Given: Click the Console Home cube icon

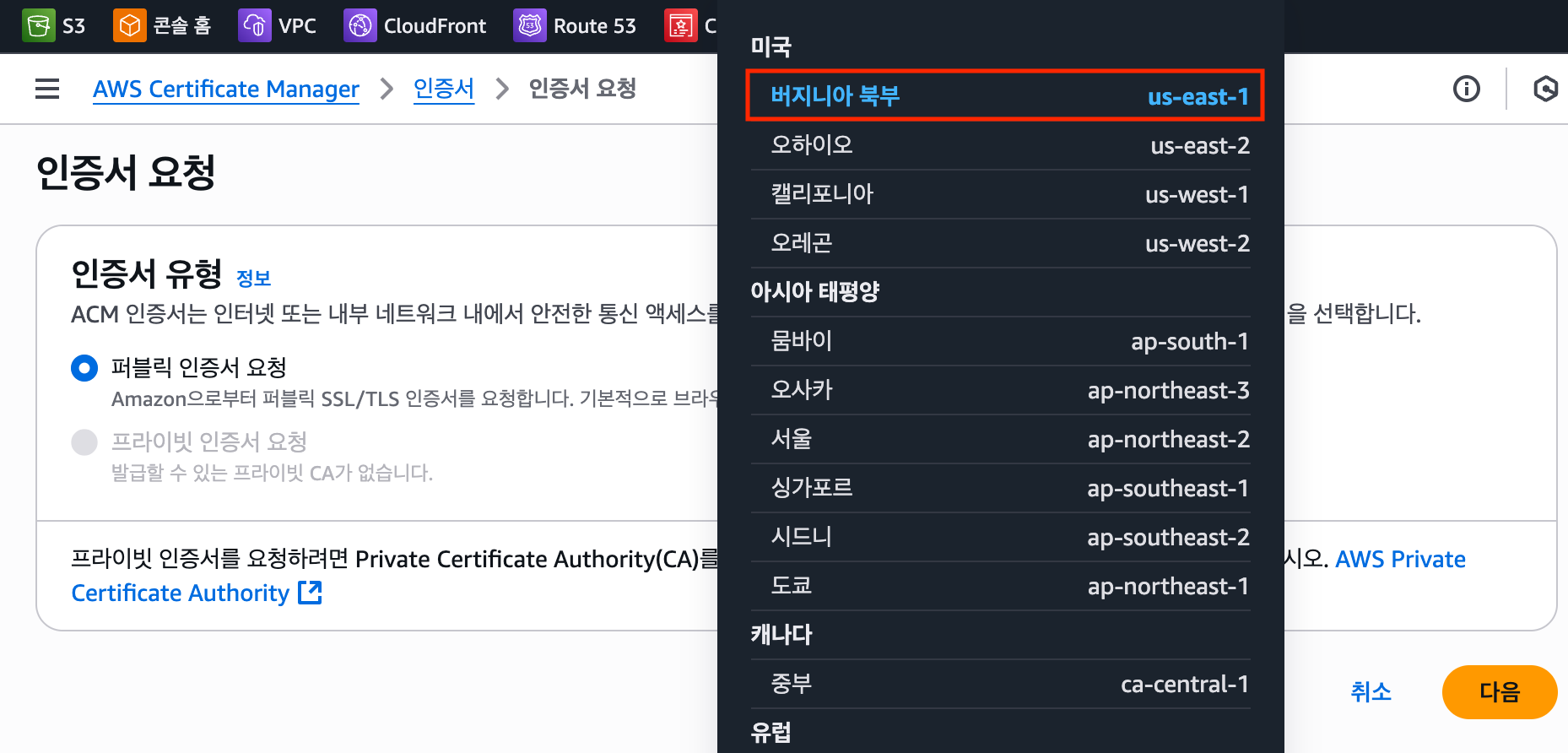Looking at the screenshot, I should (129, 26).
